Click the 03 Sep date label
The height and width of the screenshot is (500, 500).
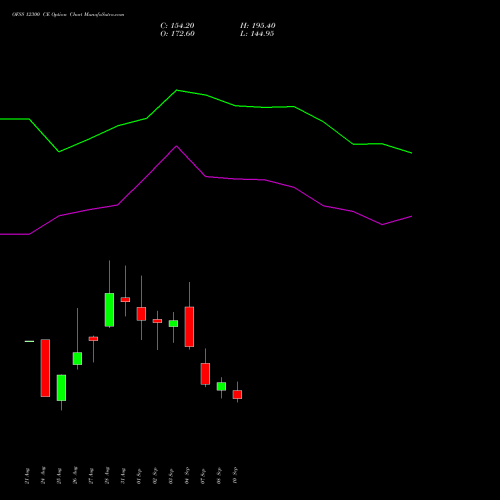(x=171, y=476)
